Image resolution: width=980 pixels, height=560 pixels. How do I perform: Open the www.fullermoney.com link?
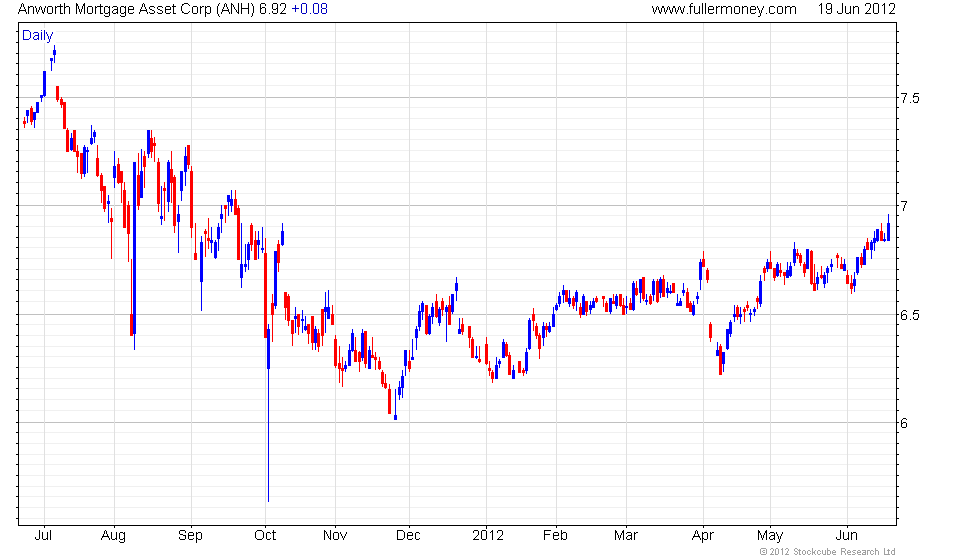tap(724, 9)
